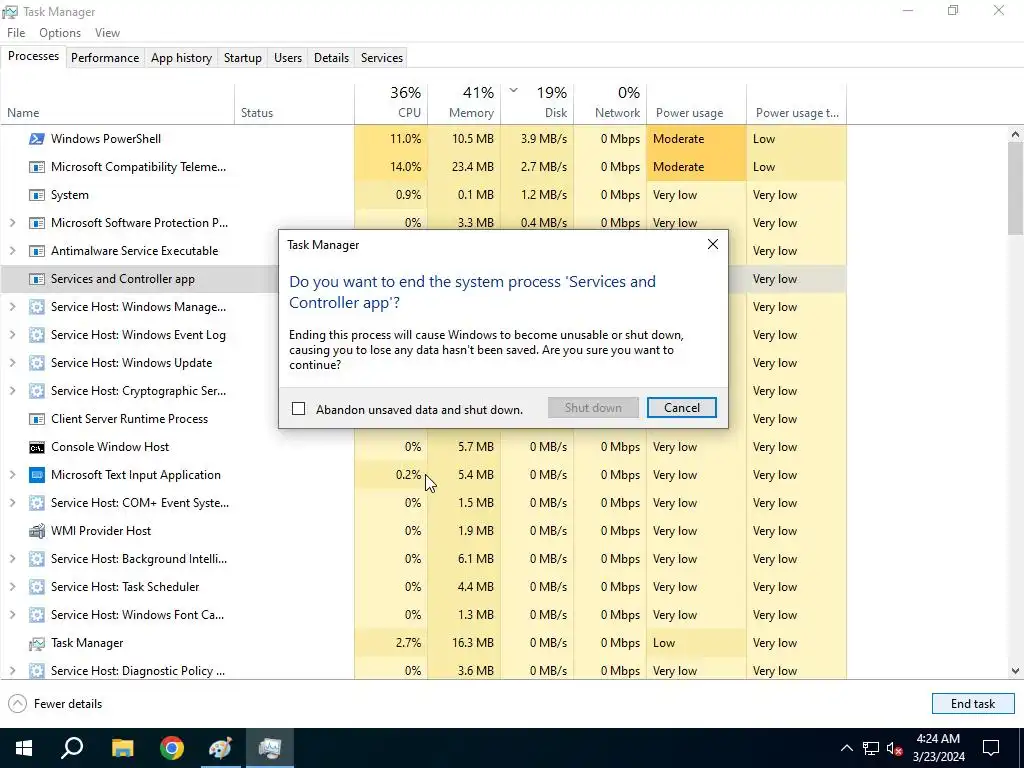Close the Task Manager confirmation dialog
Viewport: 1024px width, 768px height.
point(712,244)
